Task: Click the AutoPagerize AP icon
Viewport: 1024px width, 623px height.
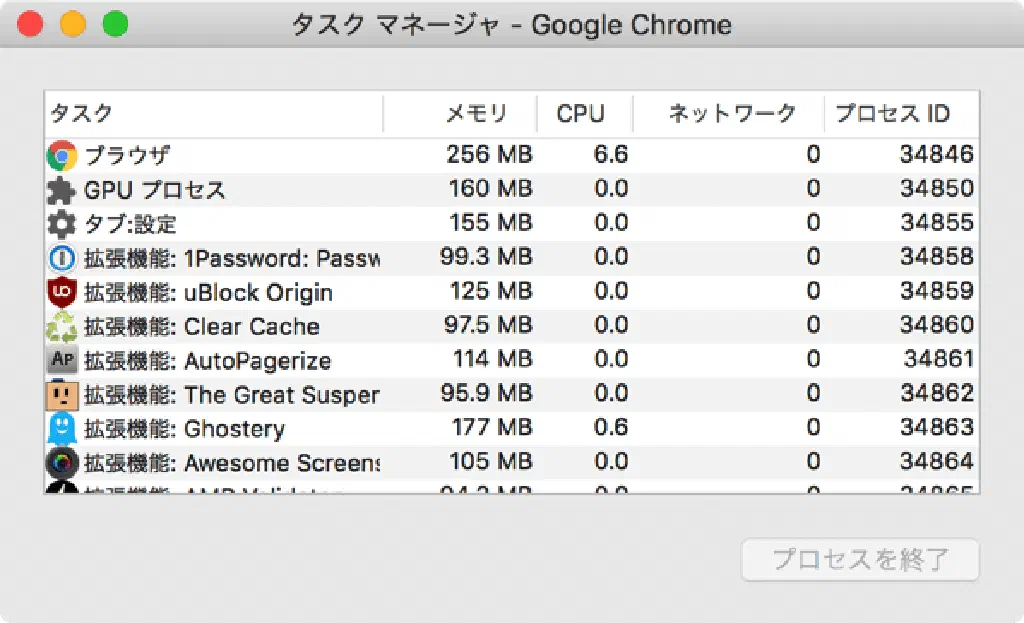Action: click(62, 361)
